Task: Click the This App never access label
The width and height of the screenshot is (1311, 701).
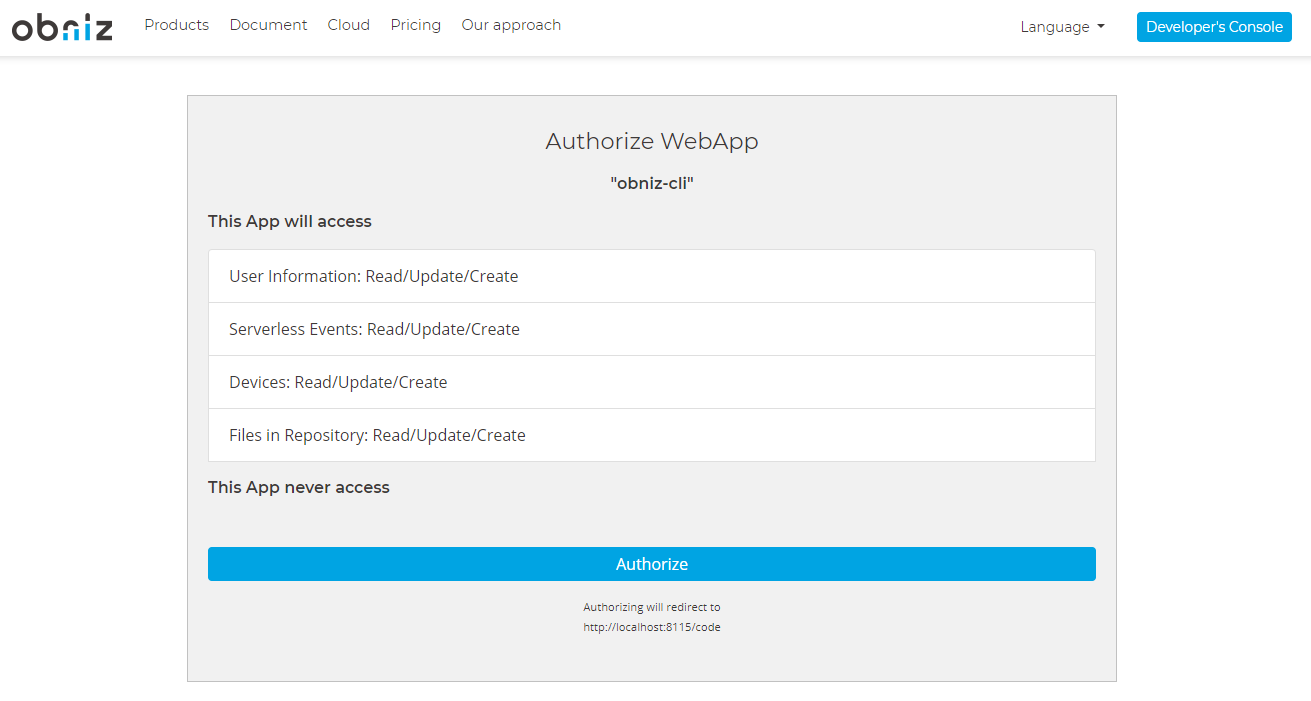Action: (x=299, y=487)
